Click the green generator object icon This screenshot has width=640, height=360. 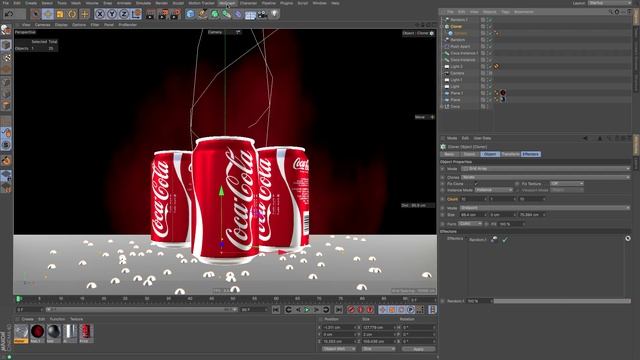(215, 14)
